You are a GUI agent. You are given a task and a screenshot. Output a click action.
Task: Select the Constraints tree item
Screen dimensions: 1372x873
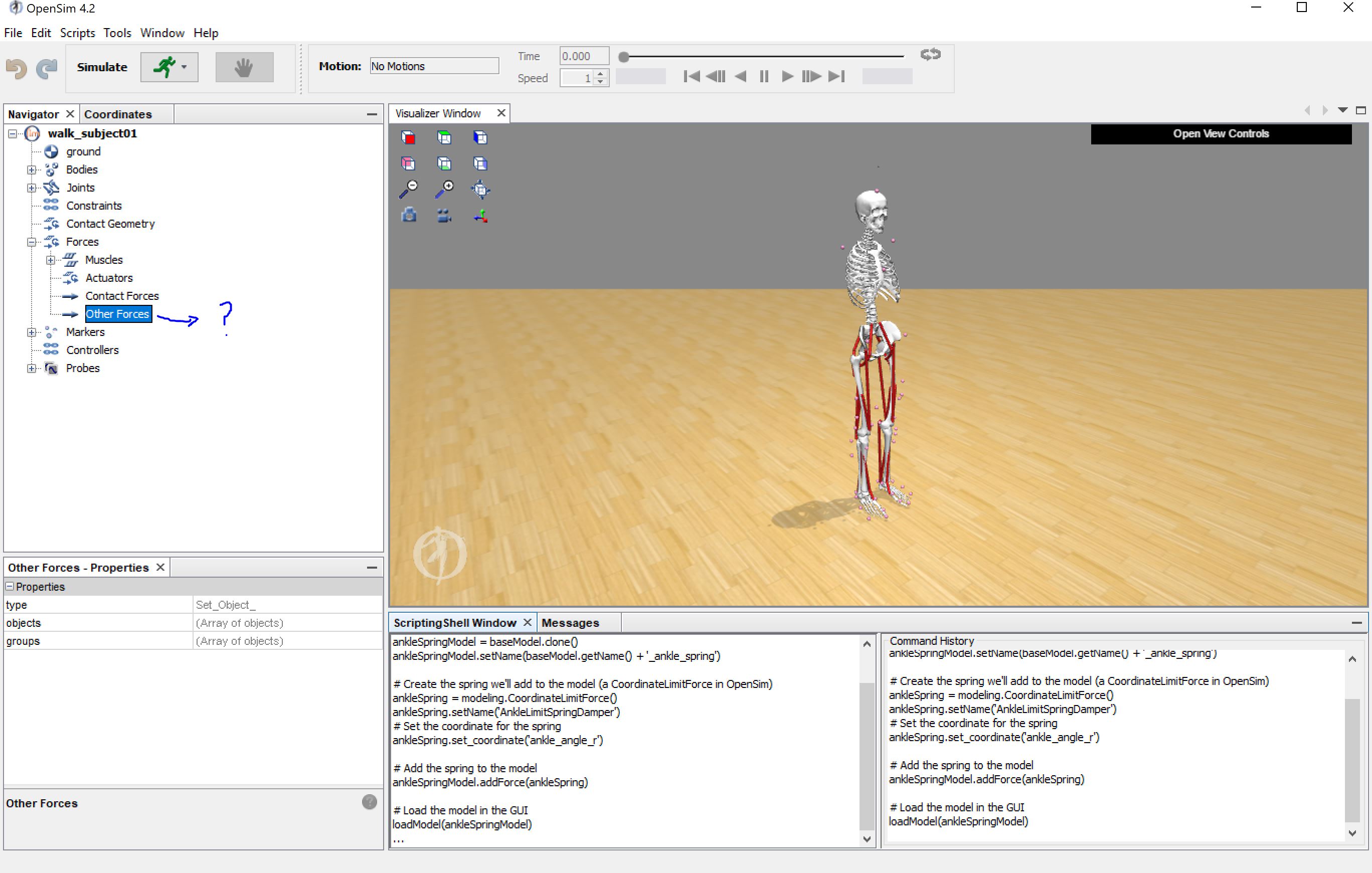coord(94,206)
